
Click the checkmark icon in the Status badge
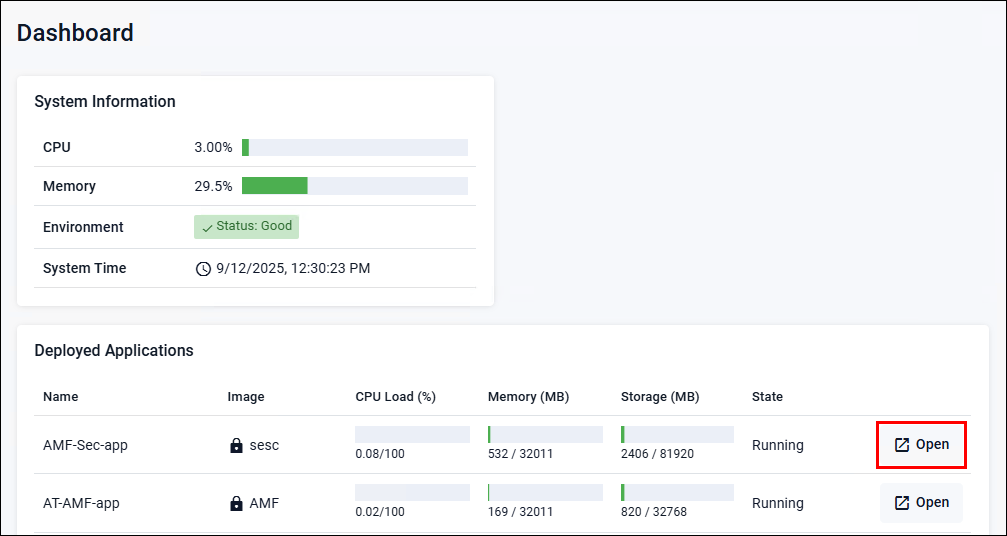tap(207, 227)
